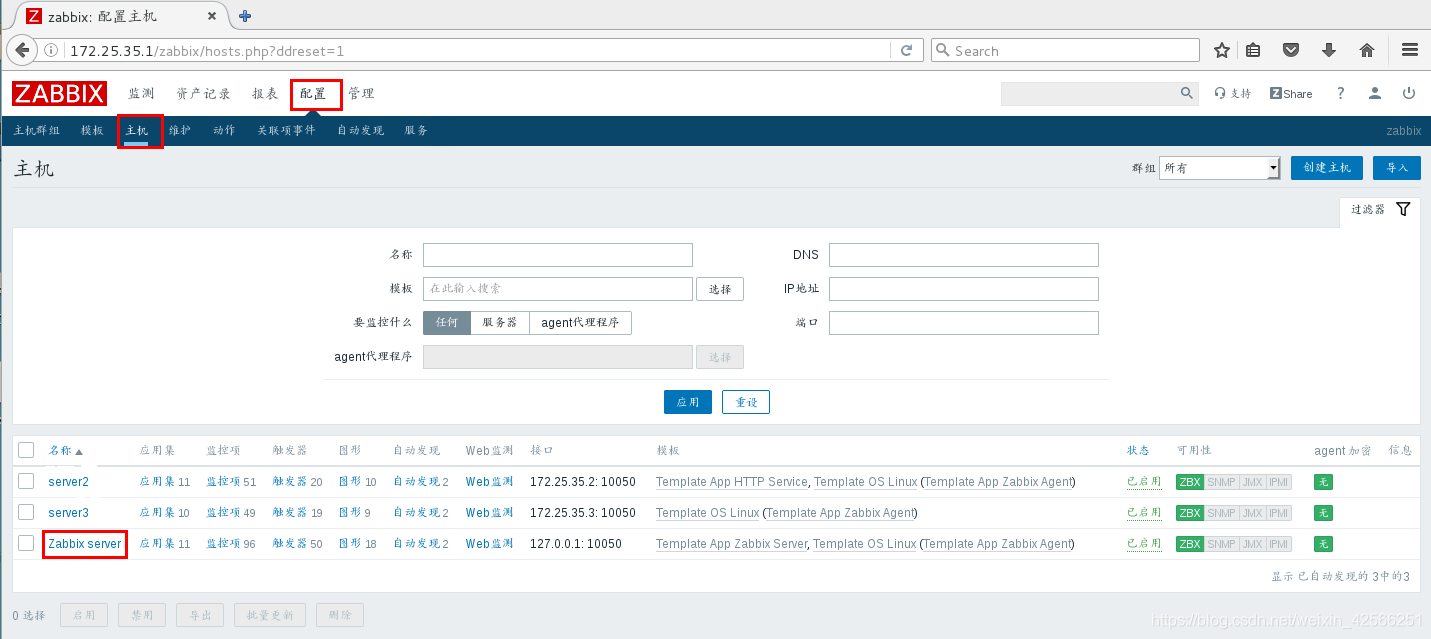Select the agent代理程序 monitoring option

(580, 322)
